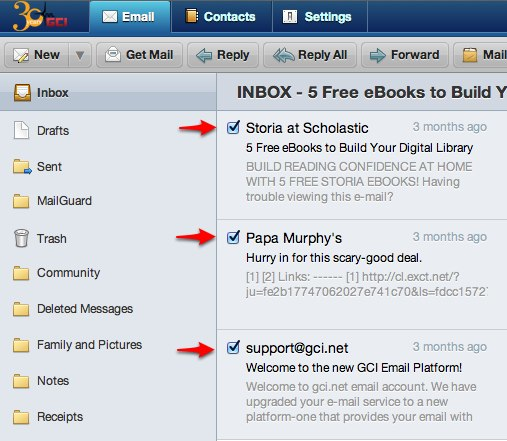This screenshot has width=507, height=441.
Task: Click the Inbox tray icon in sidebar
Action: (22, 92)
